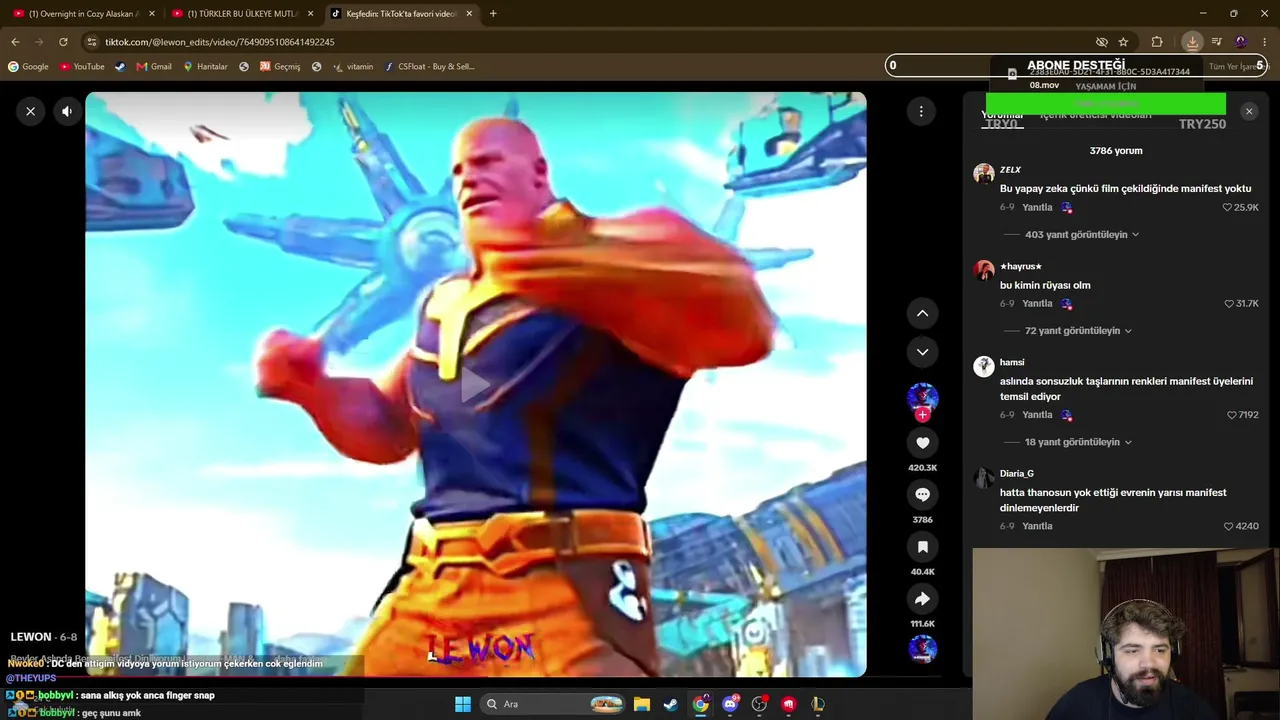The image size is (1280, 720).
Task: Expand 403 replies under ZELX's comment
Action: 1082,235
